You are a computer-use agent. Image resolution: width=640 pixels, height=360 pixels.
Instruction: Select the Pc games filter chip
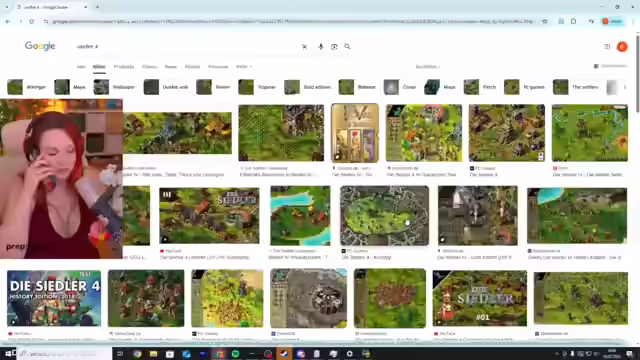click(x=524, y=87)
